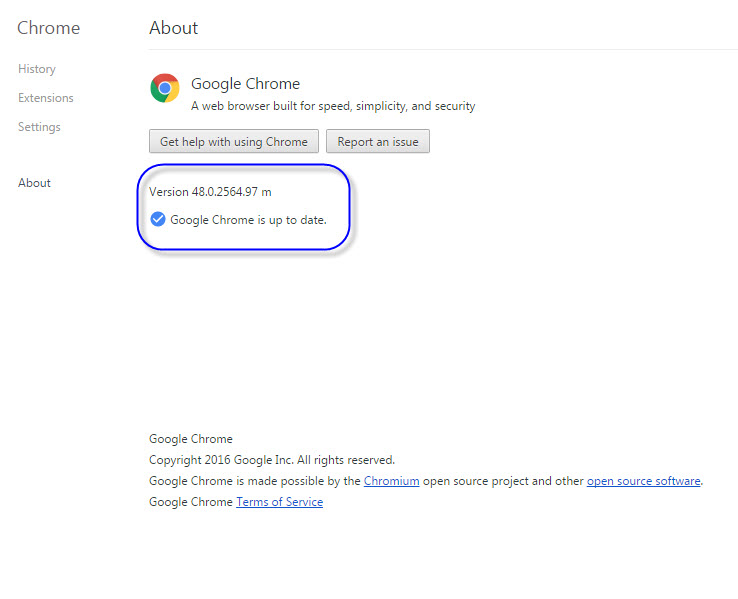Follow the open source software link
This screenshot has height=599, width=738.
643,481
